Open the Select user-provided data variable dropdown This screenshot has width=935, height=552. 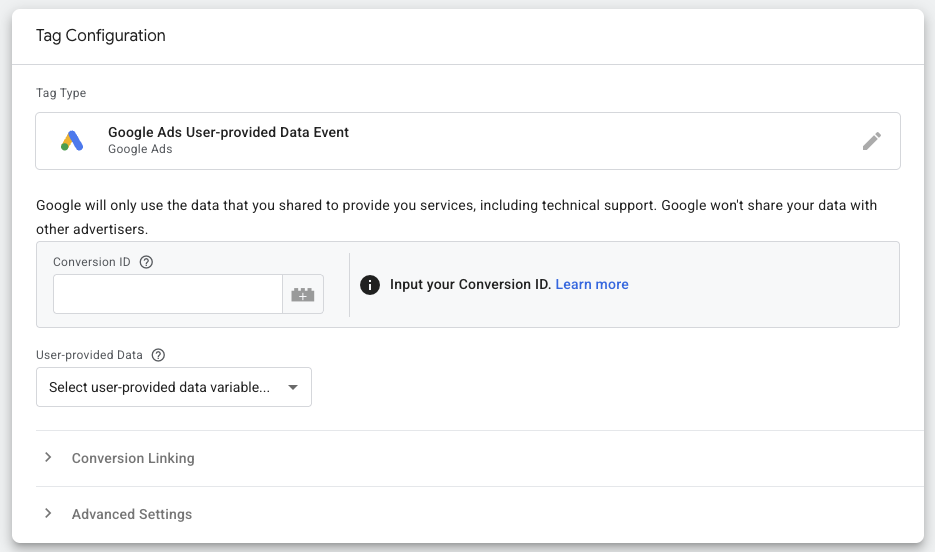[174, 387]
